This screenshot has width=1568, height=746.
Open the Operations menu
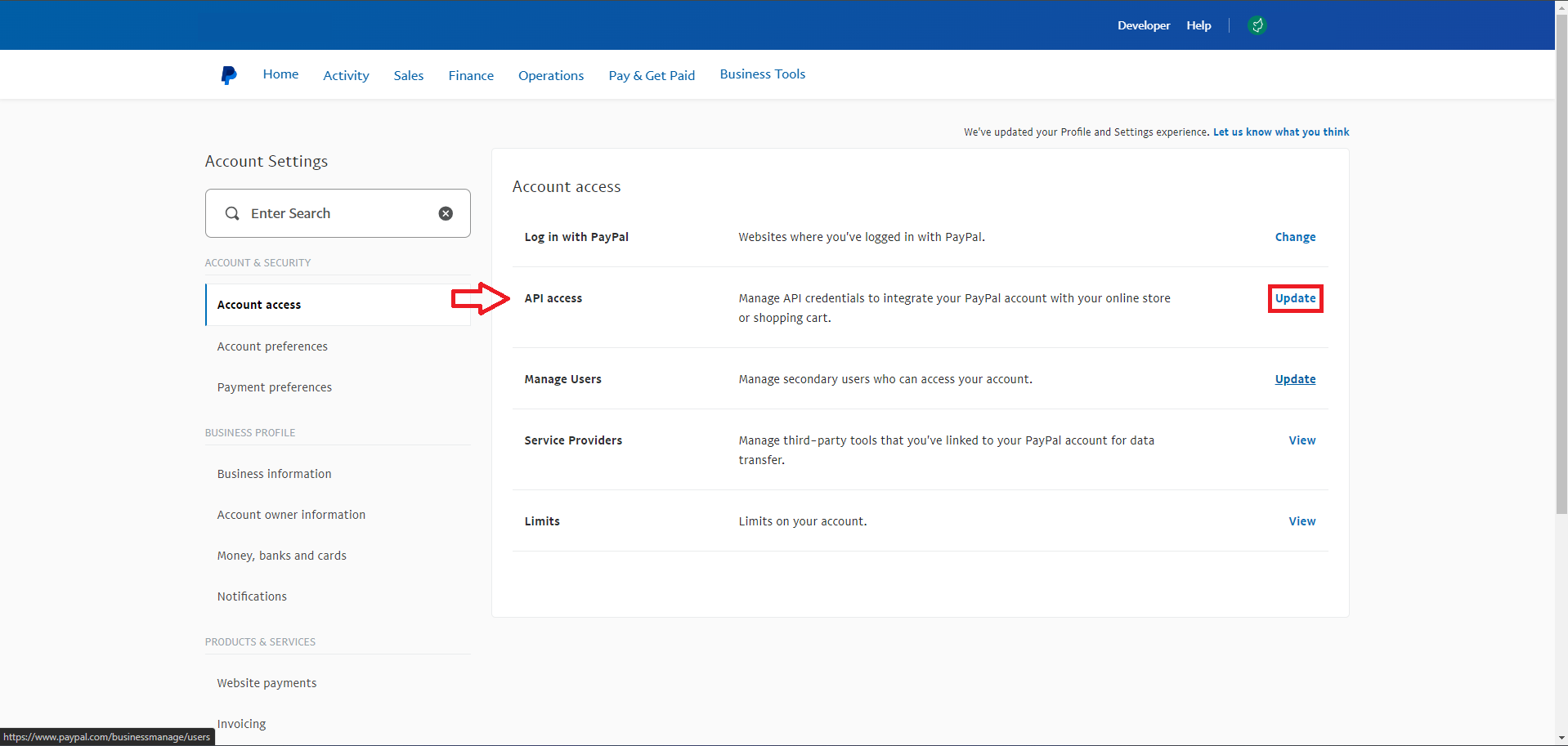point(551,76)
